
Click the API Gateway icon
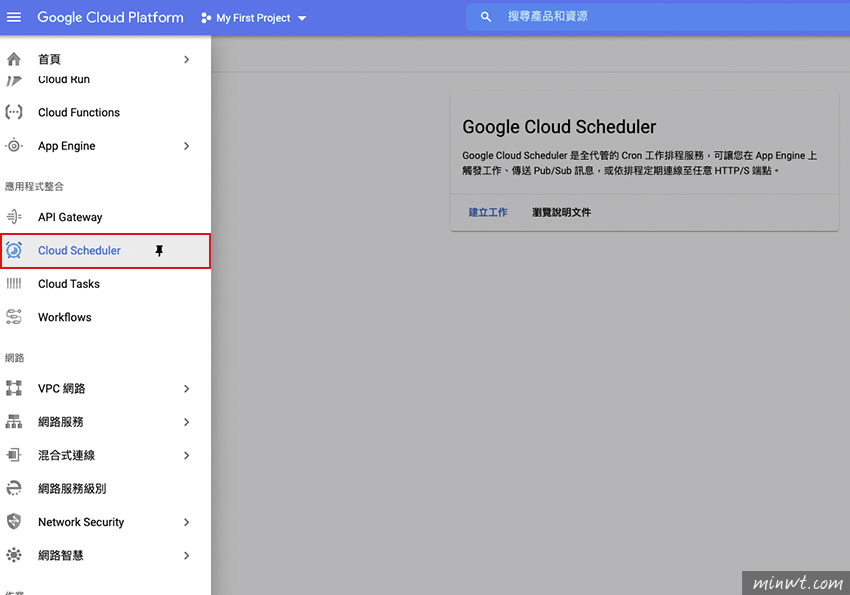pos(14,217)
